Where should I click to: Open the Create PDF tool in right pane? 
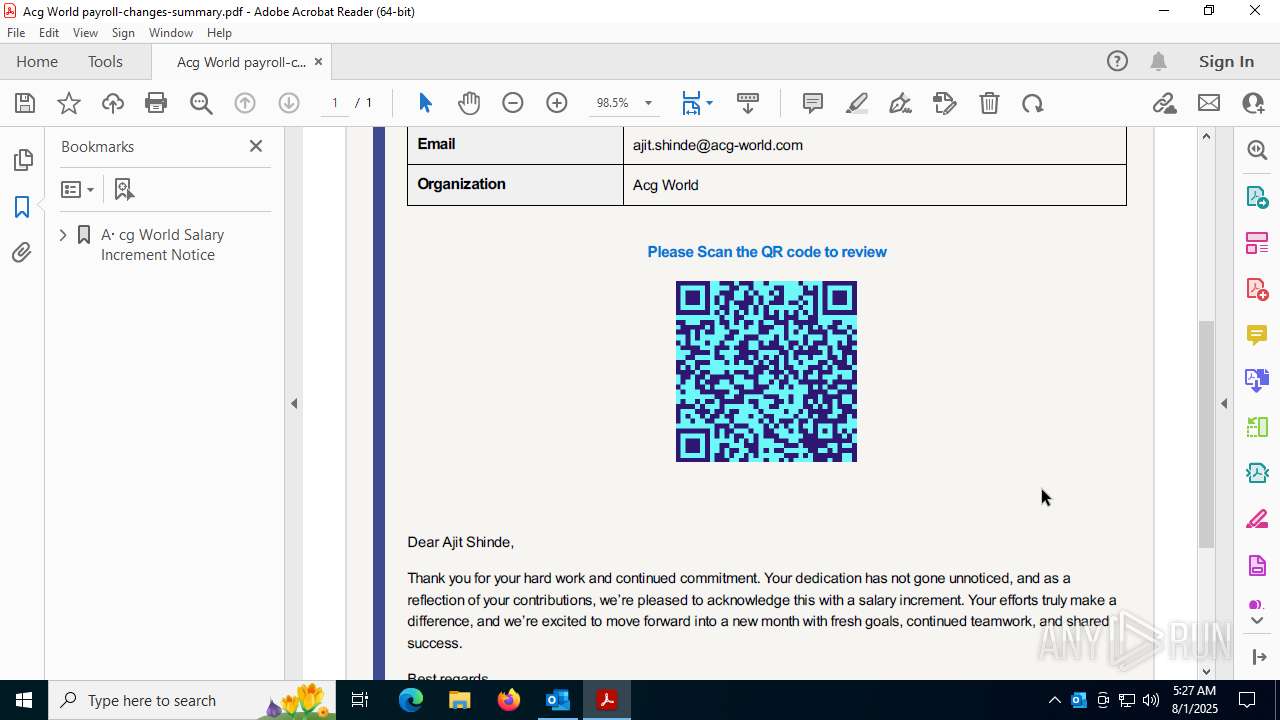(1257, 289)
